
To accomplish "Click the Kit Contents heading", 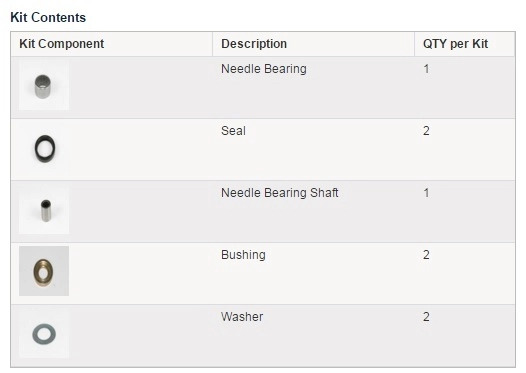I will (x=48, y=17).
